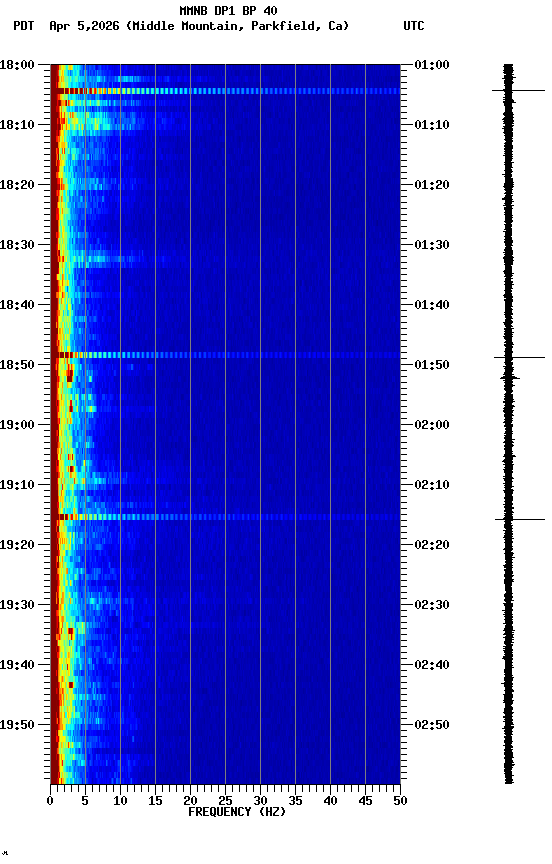Click the '5' frequency axis tick label

(x=85, y=801)
